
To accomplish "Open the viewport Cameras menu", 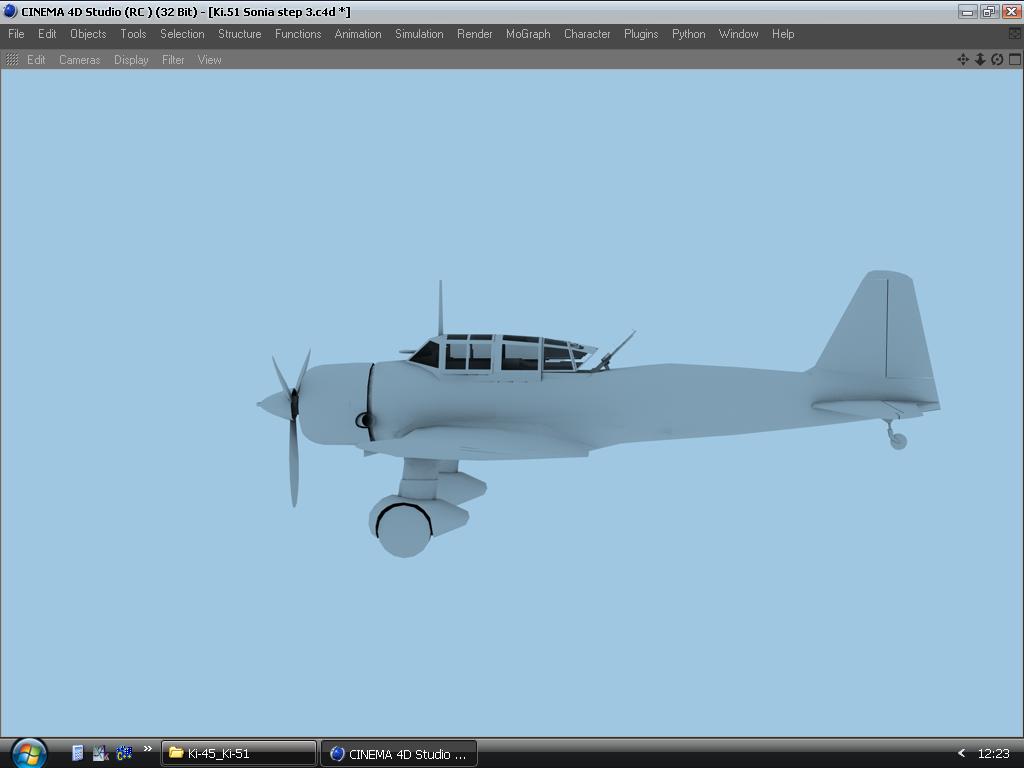I will pyautogui.click(x=79, y=60).
